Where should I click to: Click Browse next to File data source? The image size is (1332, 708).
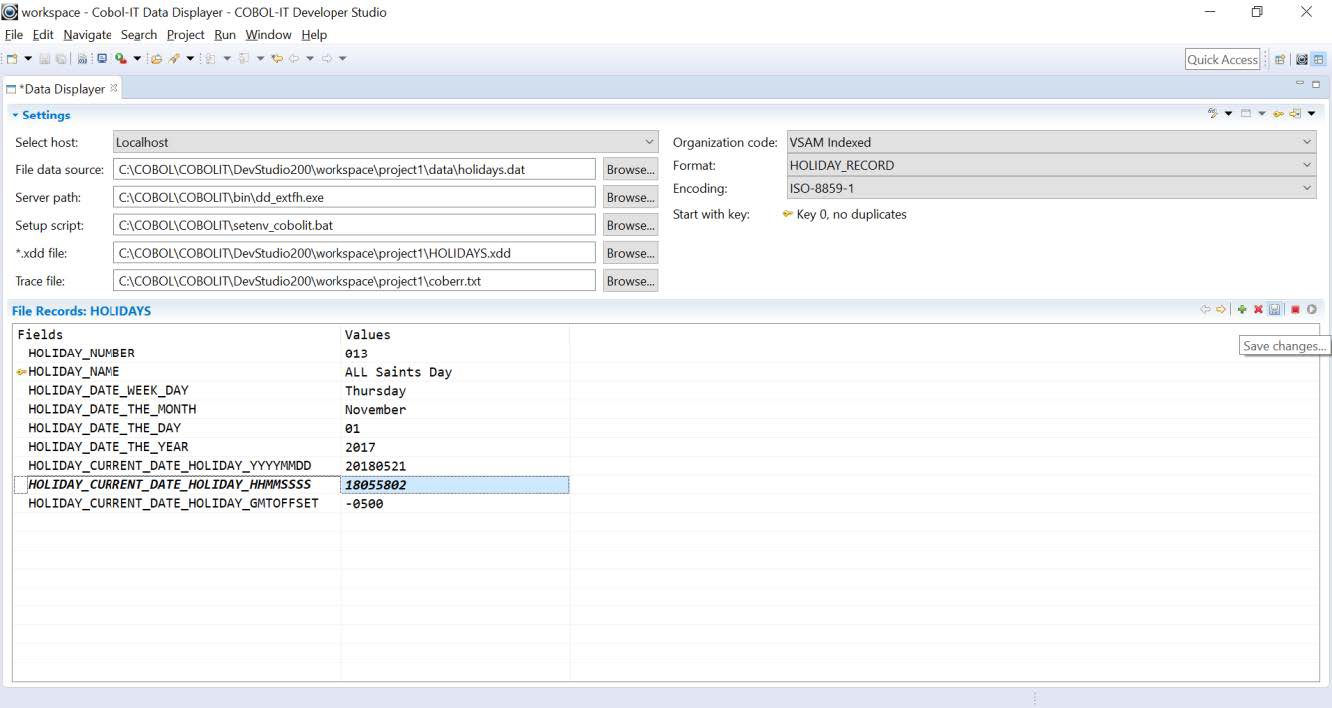(x=630, y=170)
